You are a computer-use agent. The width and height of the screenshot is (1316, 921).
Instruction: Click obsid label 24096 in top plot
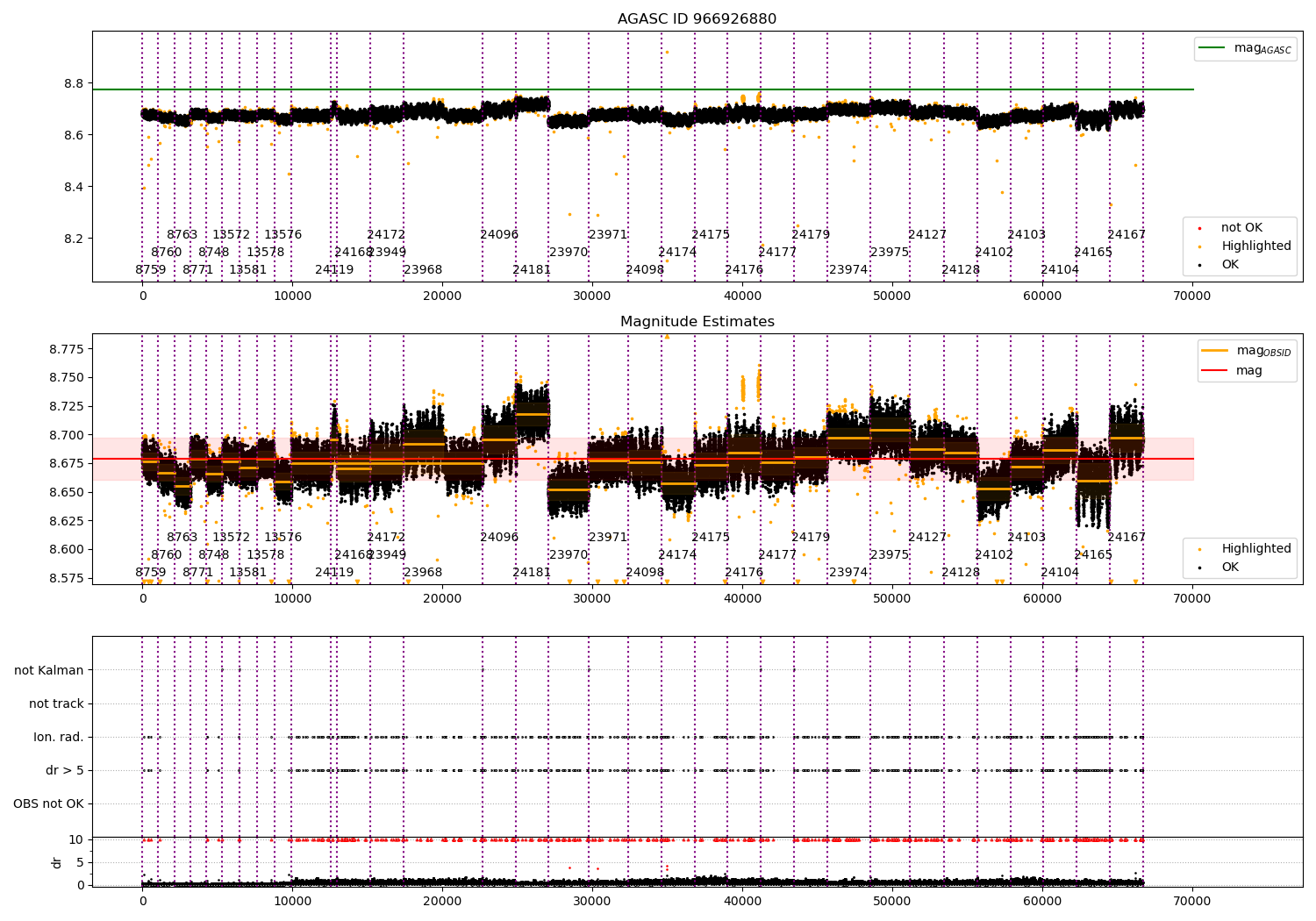coord(499,235)
